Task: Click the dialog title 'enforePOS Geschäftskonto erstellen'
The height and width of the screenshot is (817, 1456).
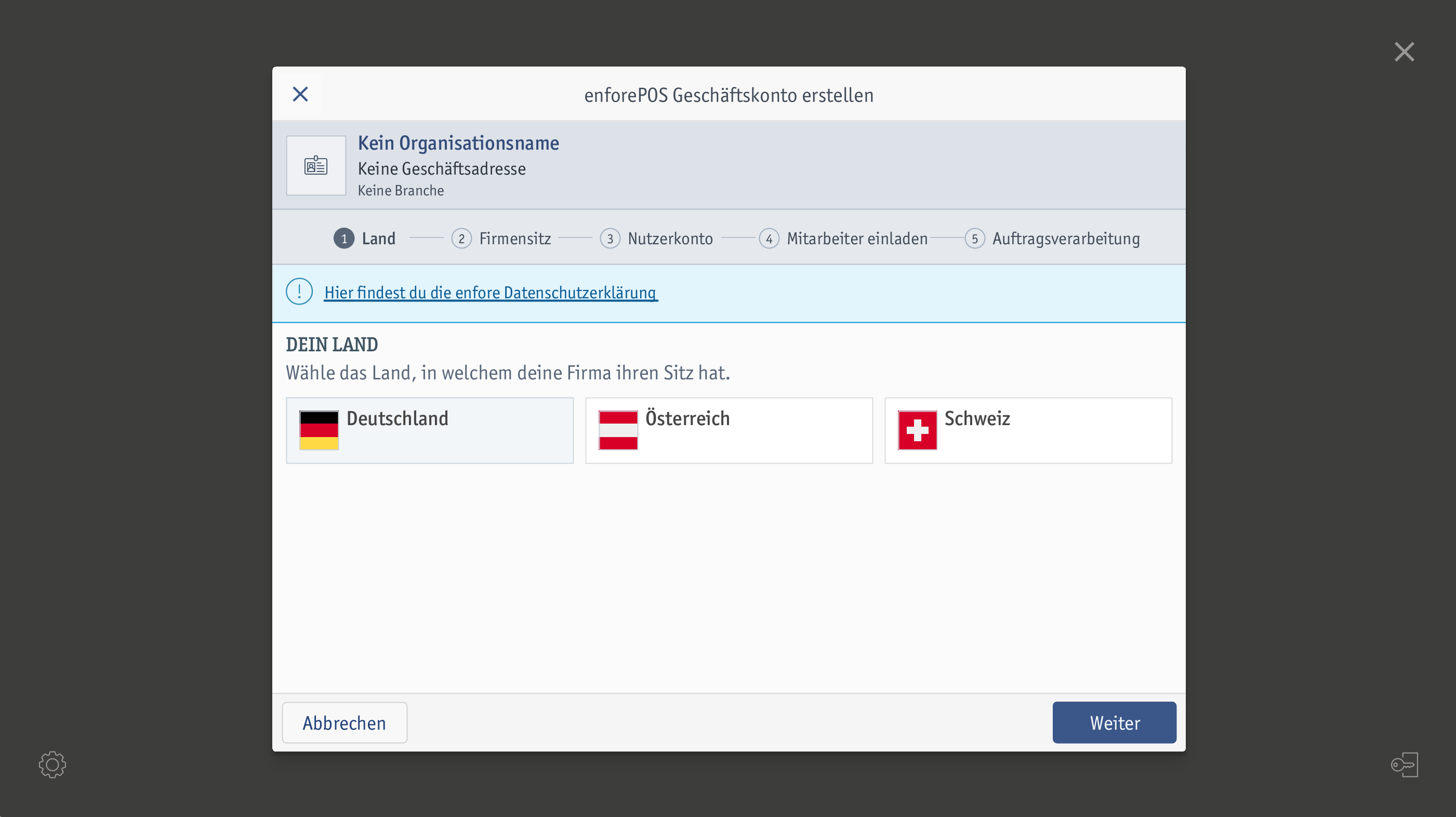Action: tap(729, 95)
